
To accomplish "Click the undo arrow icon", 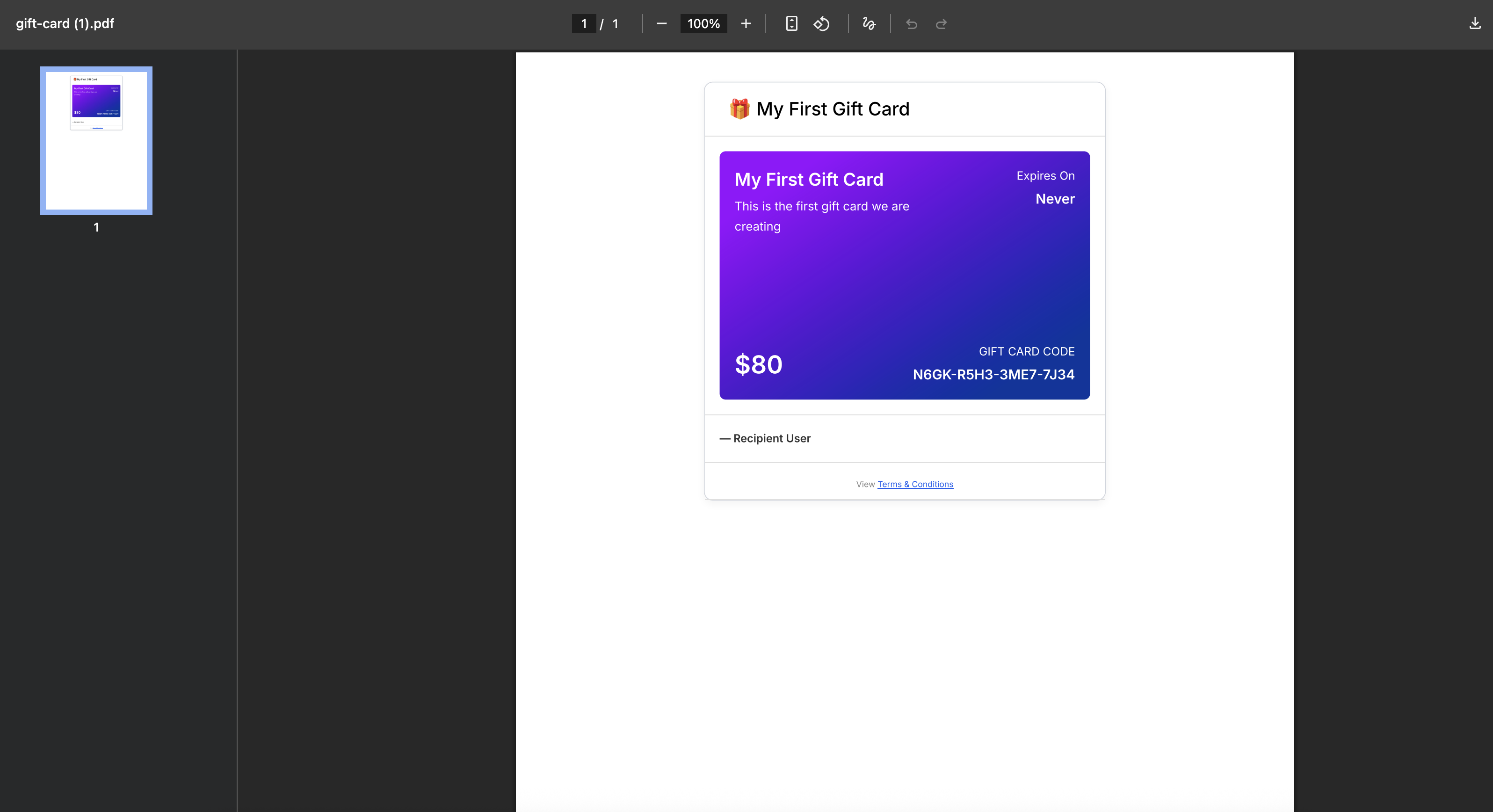I will coord(911,24).
